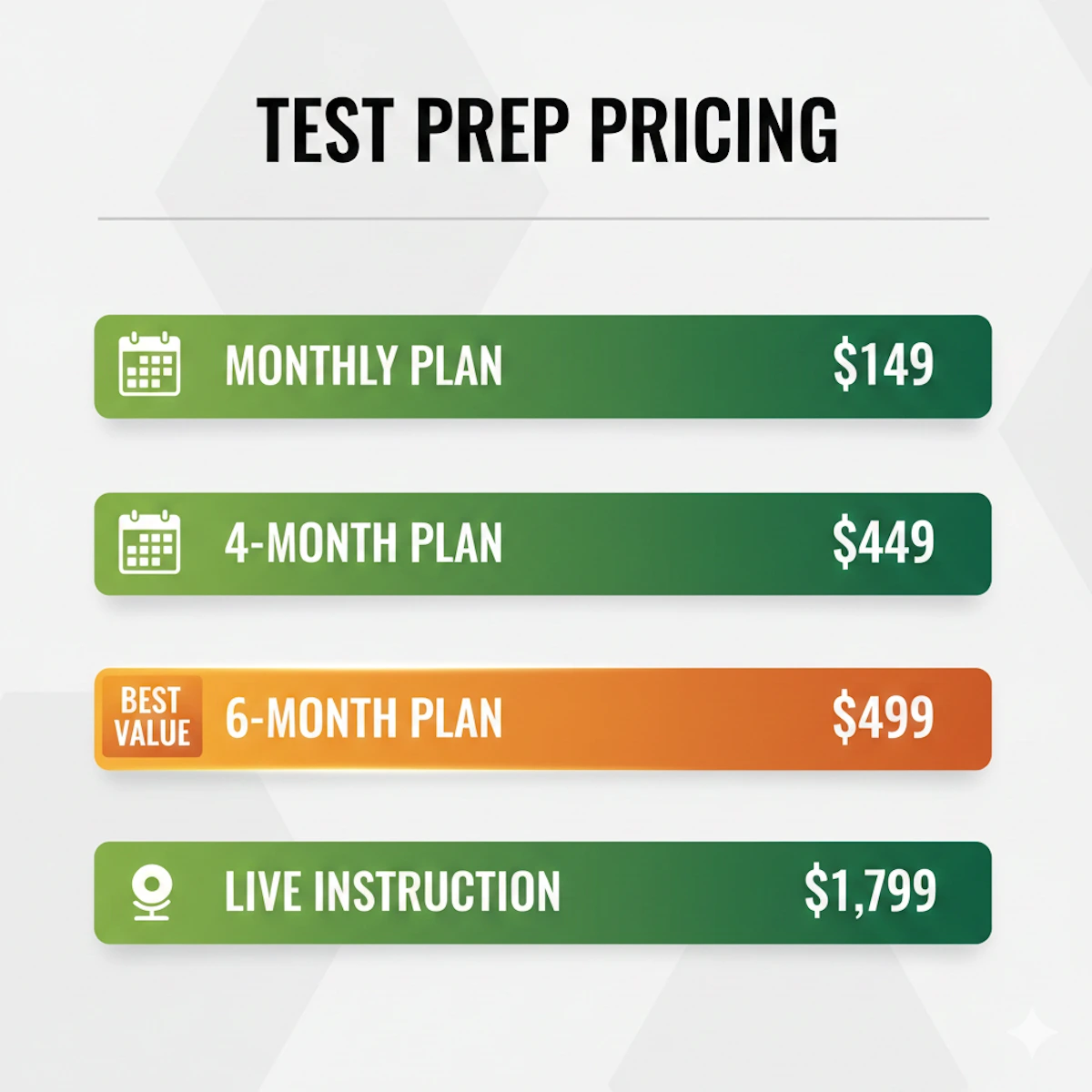The width and height of the screenshot is (1092, 1092).
Task: Select the $449 price
Action: (x=883, y=542)
